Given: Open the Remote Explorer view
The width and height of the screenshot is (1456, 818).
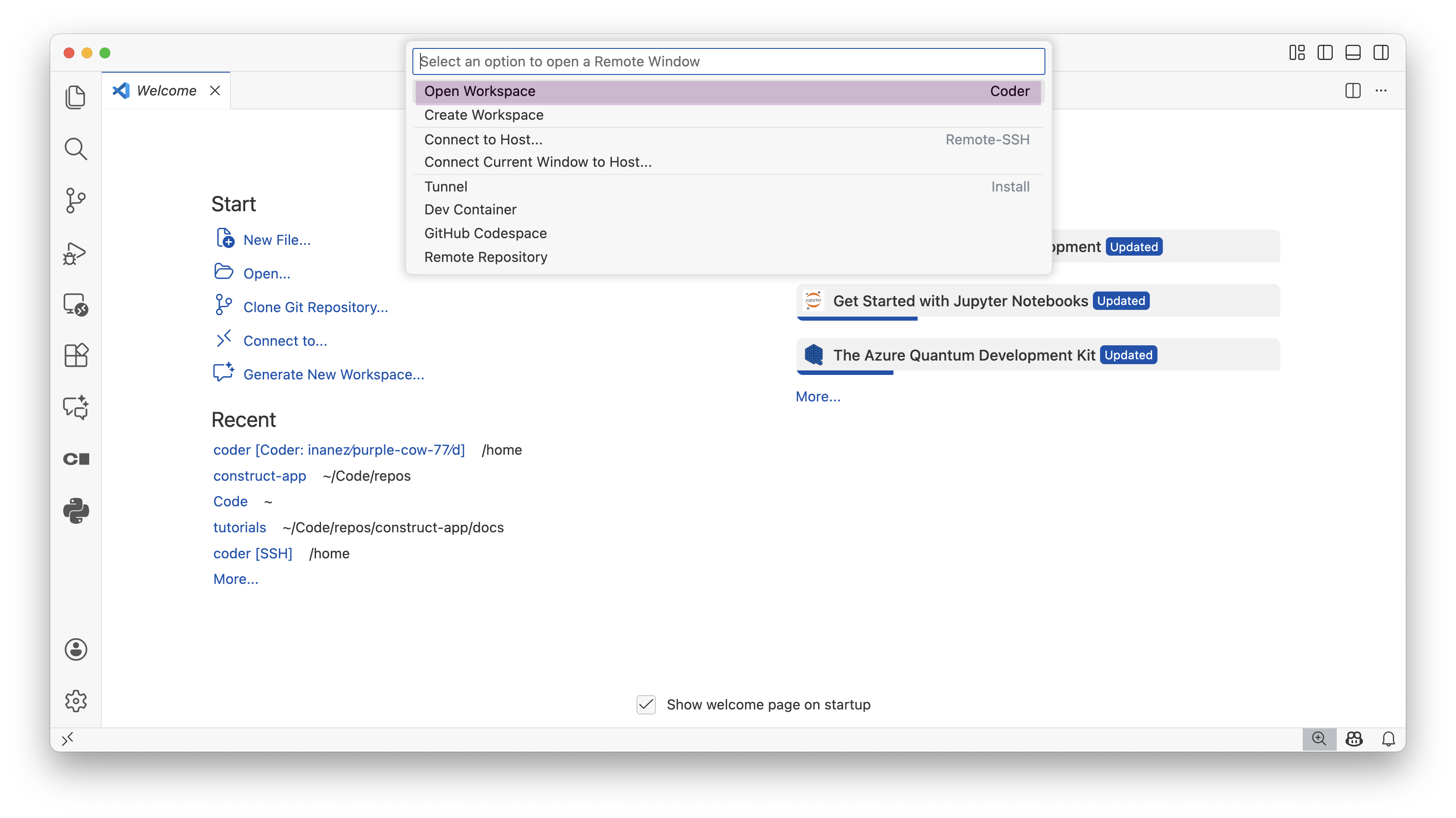Looking at the screenshot, I should (x=76, y=305).
